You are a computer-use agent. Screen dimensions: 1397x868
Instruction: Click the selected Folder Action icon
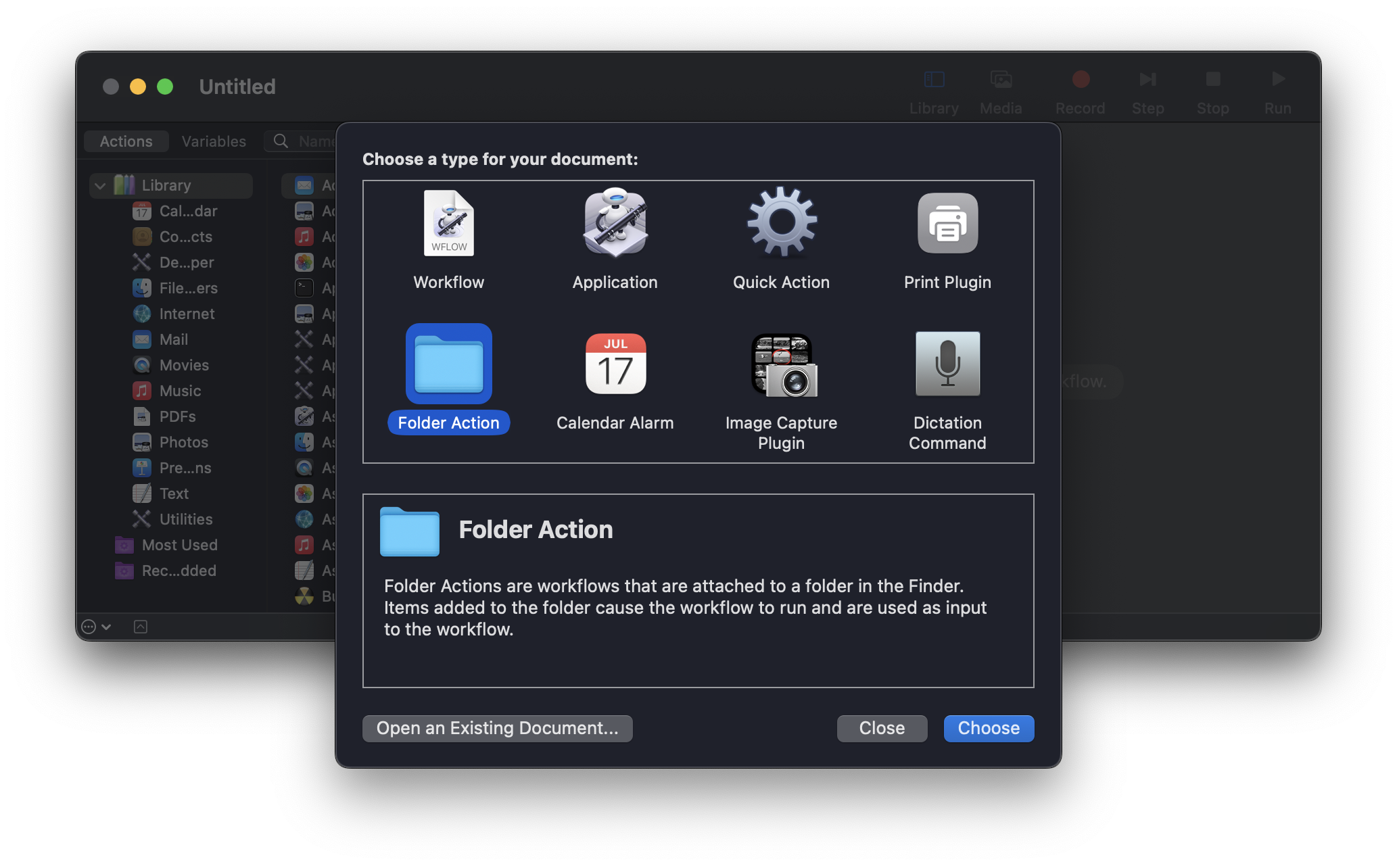point(448,364)
